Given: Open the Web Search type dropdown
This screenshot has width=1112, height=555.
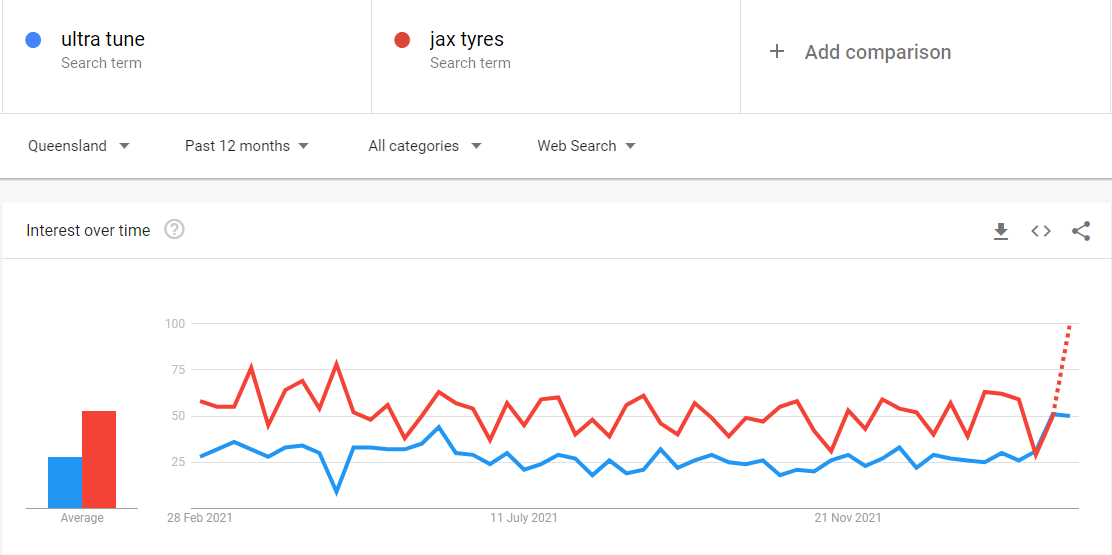Looking at the screenshot, I should coord(586,146).
